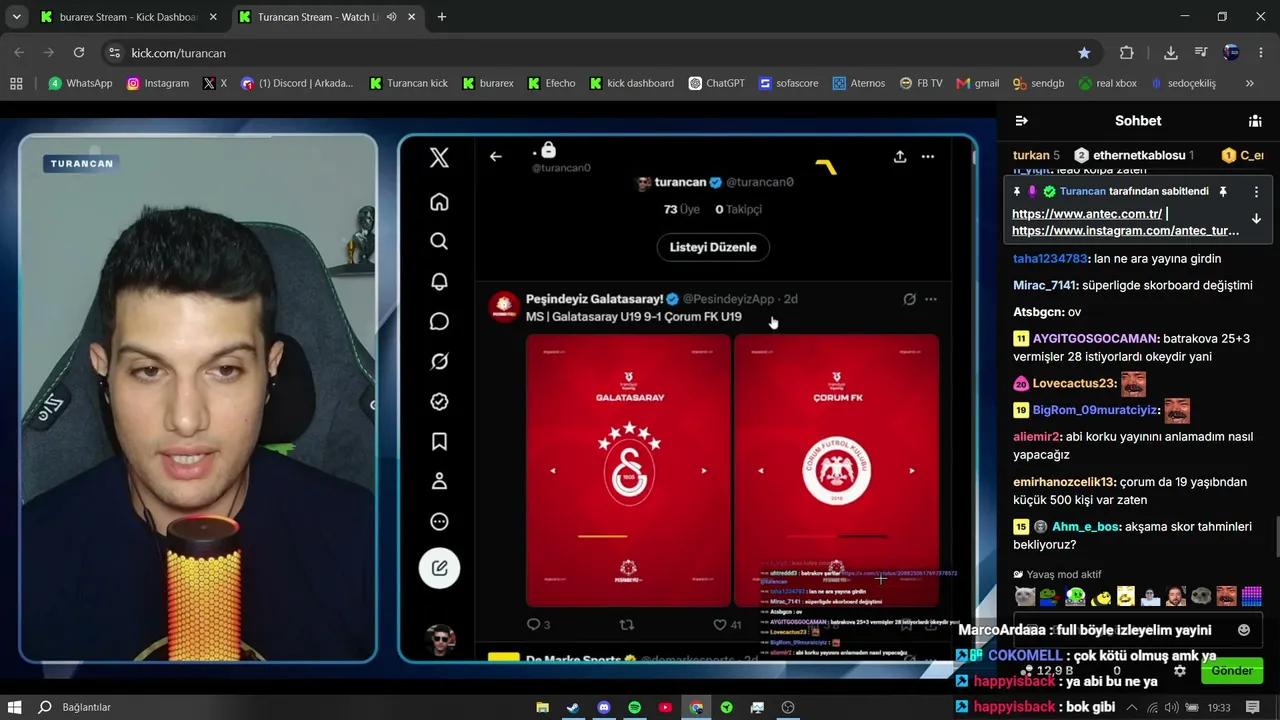The height and width of the screenshot is (720, 1280).
Task: Collapse the Sohbet chat panel
Action: click(1021, 120)
